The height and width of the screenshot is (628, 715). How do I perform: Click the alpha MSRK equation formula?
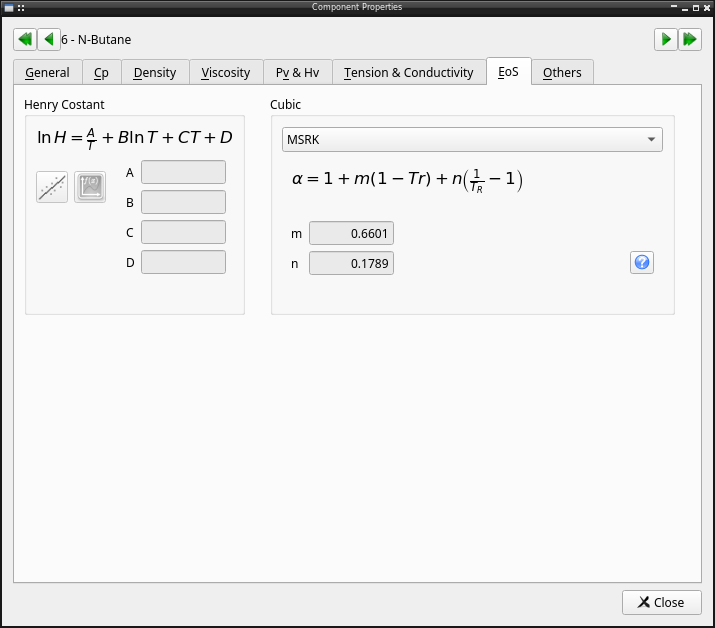pyautogui.click(x=407, y=180)
